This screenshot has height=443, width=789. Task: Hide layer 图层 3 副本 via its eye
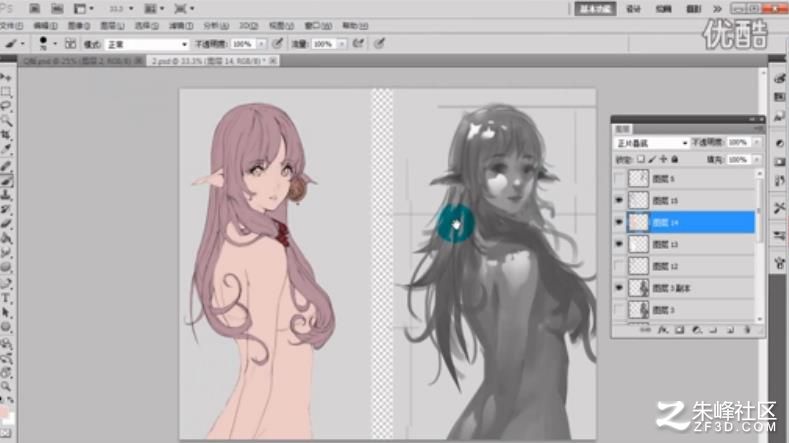pyautogui.click(x=619, y=288)
